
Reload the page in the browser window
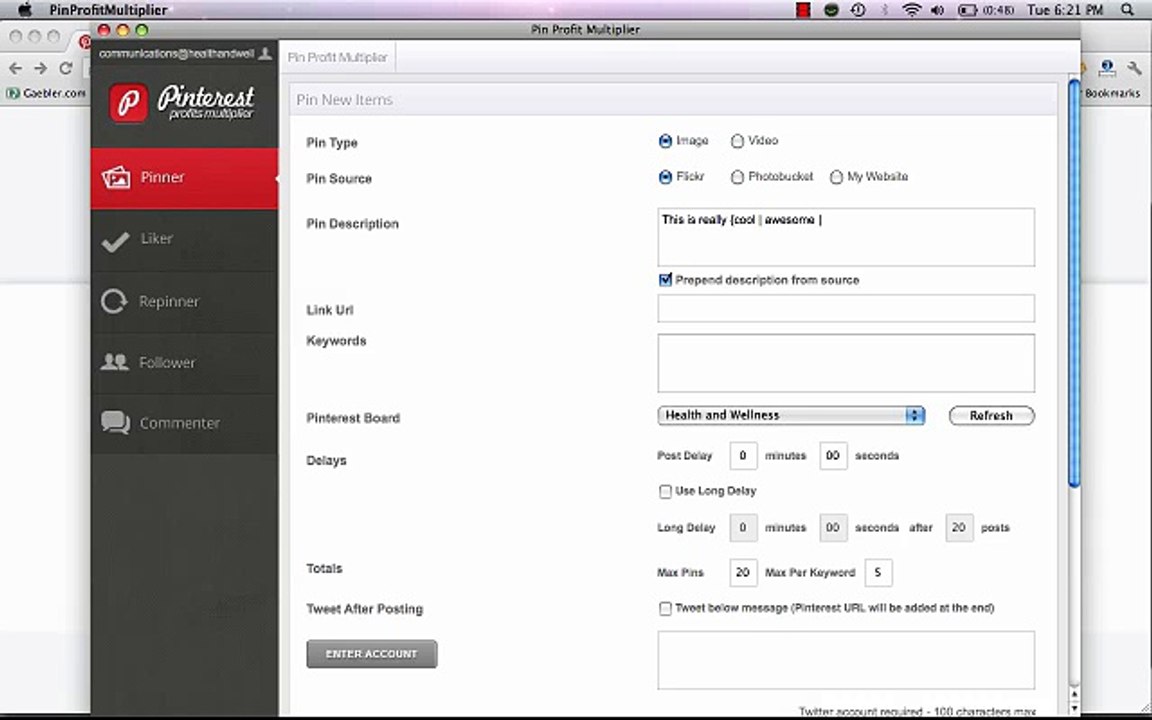pyautogui.click(x=65, y=68)
